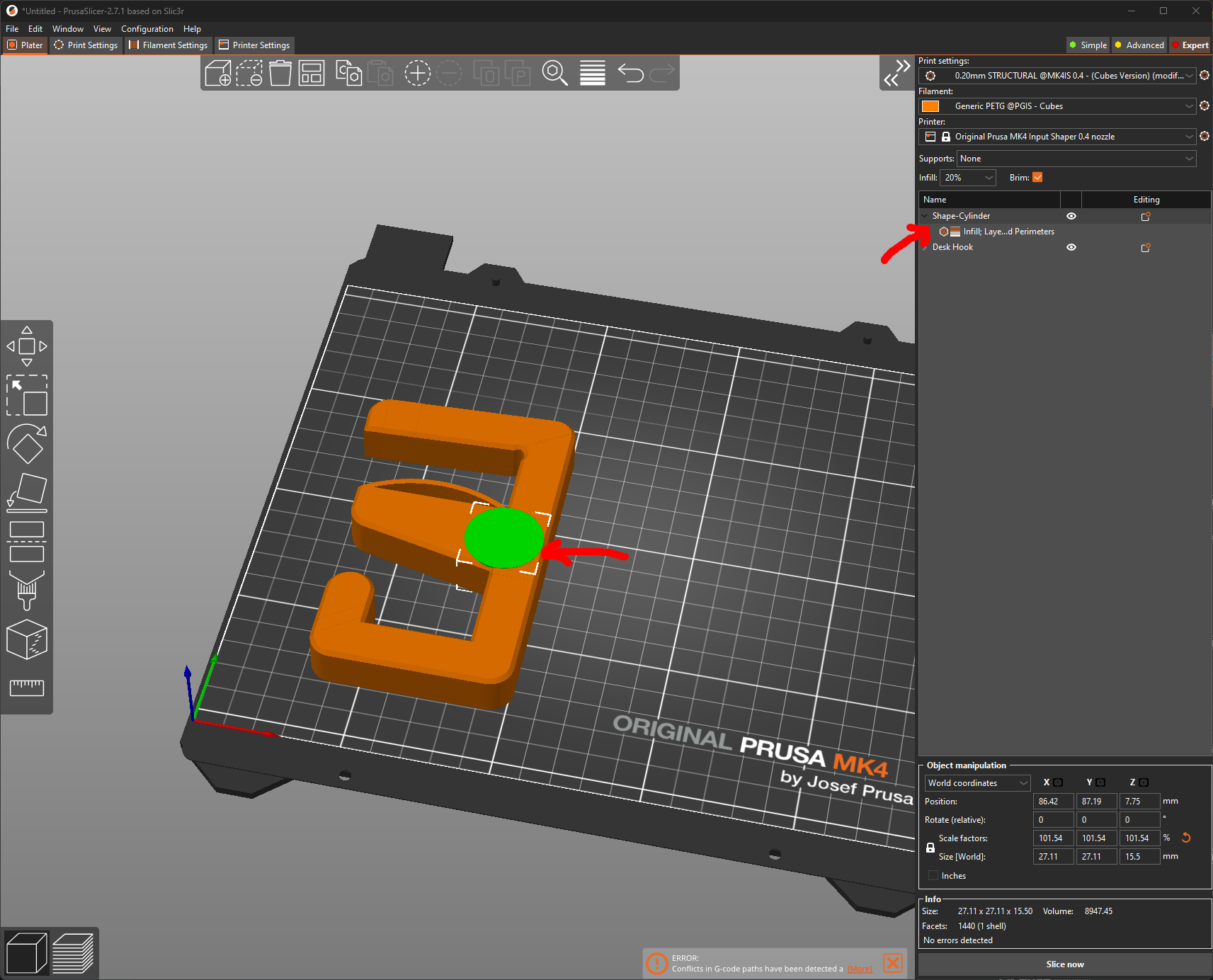Screen dimensions: 1213x980
Task: Click the More link in error notification
Action: tap(860, 969)
